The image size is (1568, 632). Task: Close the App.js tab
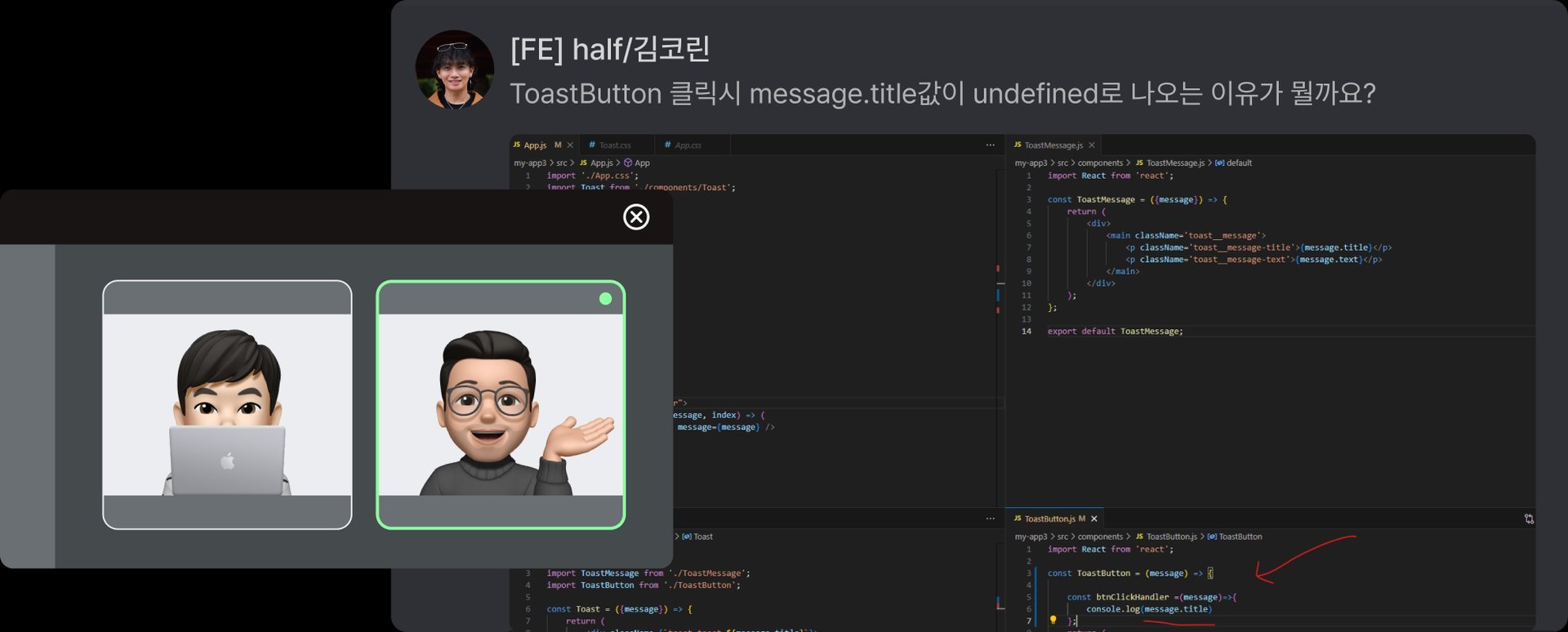pyautogui.click(x=570, y=145)
